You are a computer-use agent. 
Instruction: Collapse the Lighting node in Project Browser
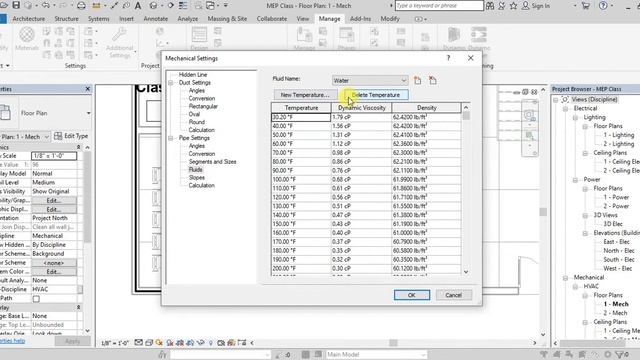click(x=576, y=118)
